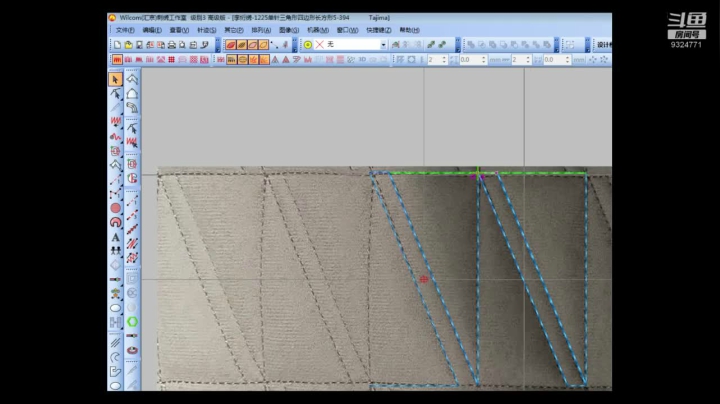Open the 帮助(H) menu
720x404 pixels.
click(409, 30)
